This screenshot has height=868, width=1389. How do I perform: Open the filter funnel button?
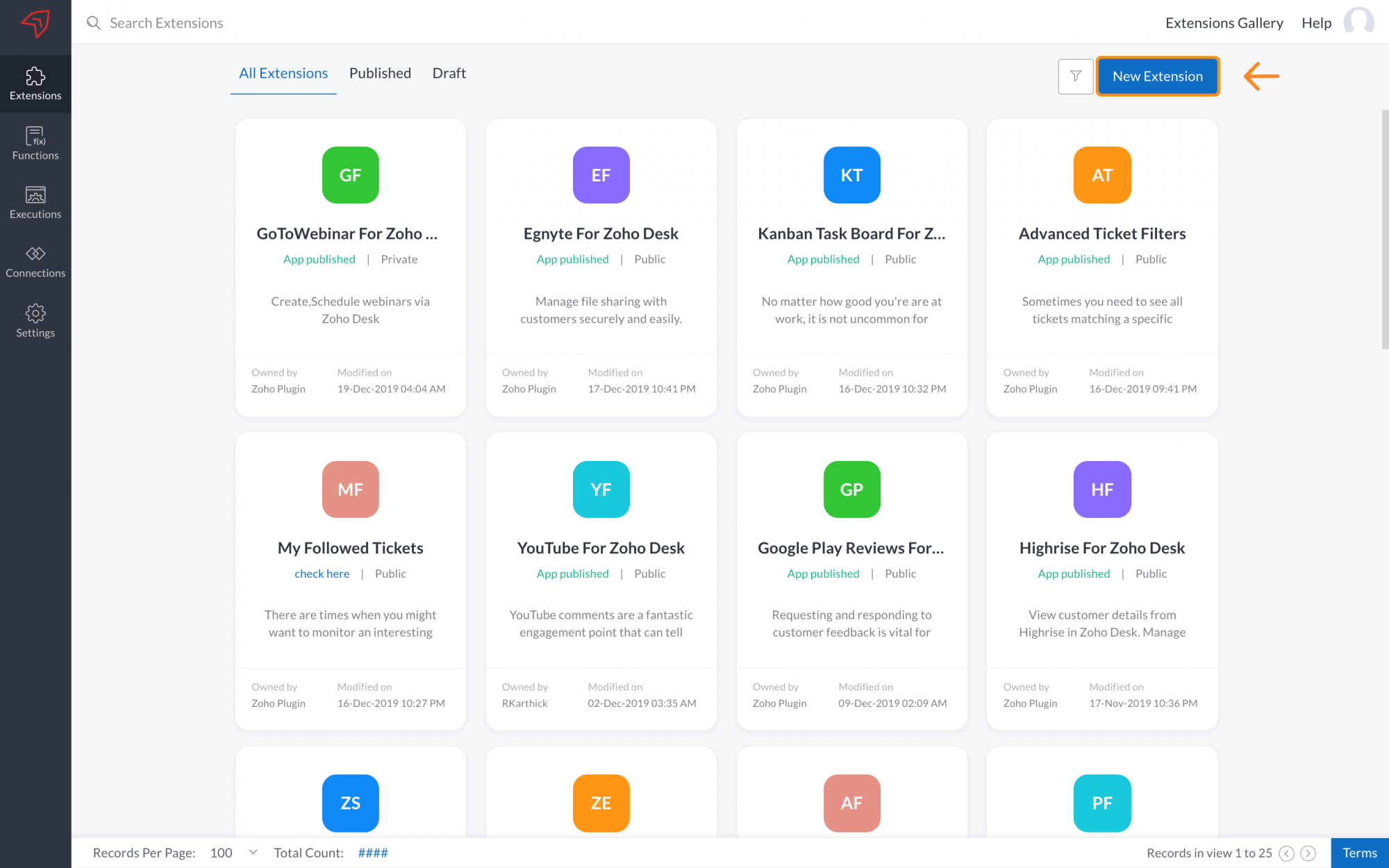pyautogui.click(x=1075, y=76)
